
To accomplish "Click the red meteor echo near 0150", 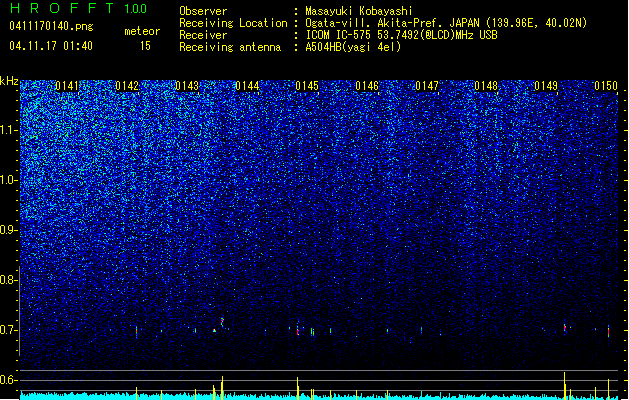I will (x=609, y=331).
